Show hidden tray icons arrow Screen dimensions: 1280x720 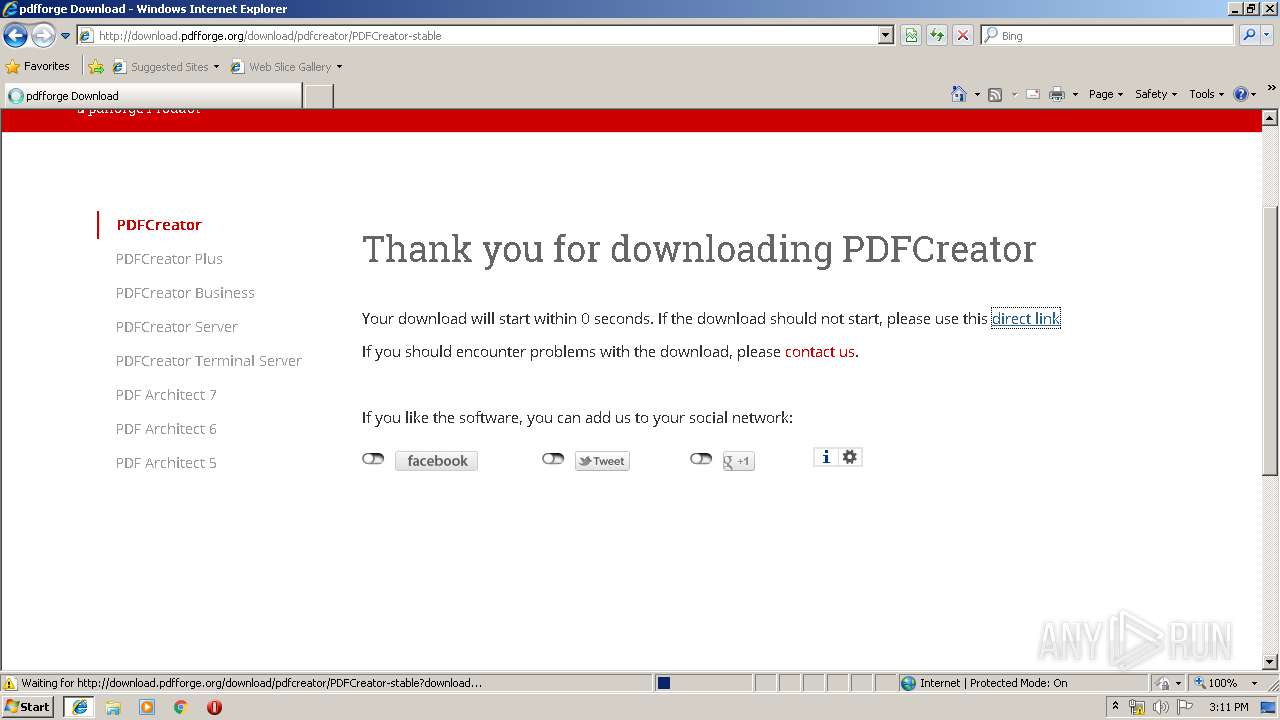pos(1115,707)
